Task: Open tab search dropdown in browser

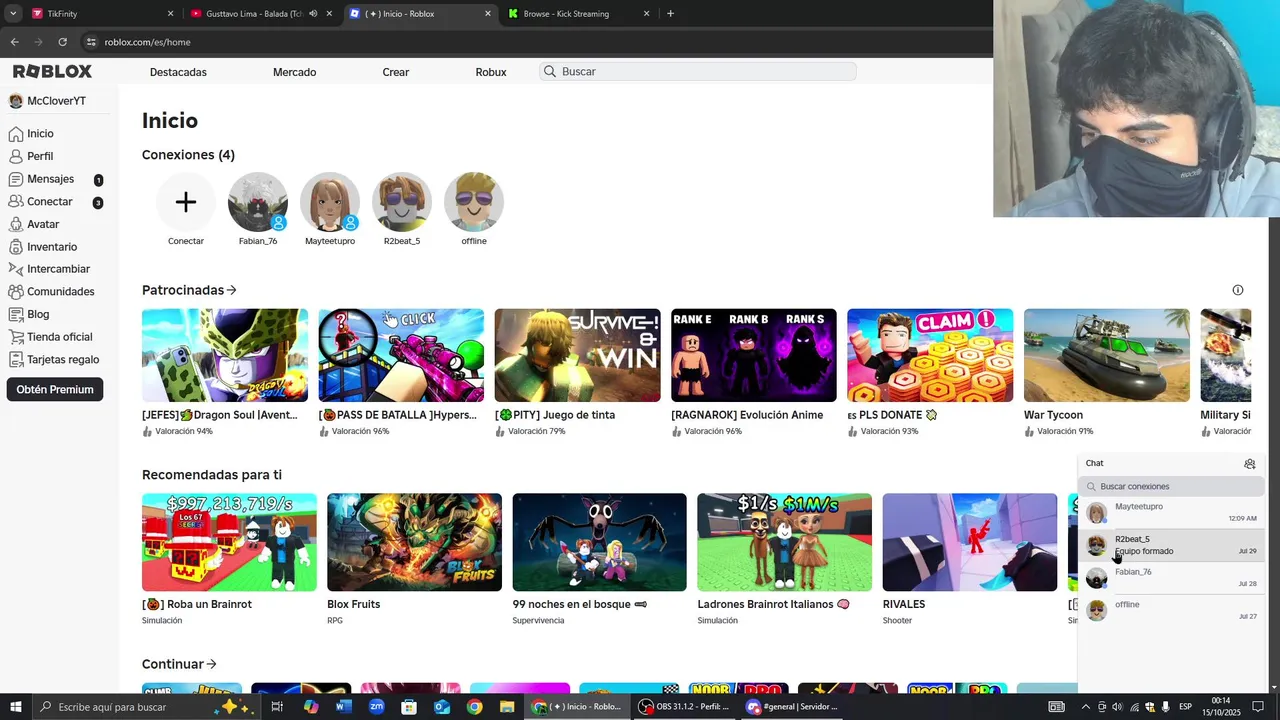Action: click(13, 14)
